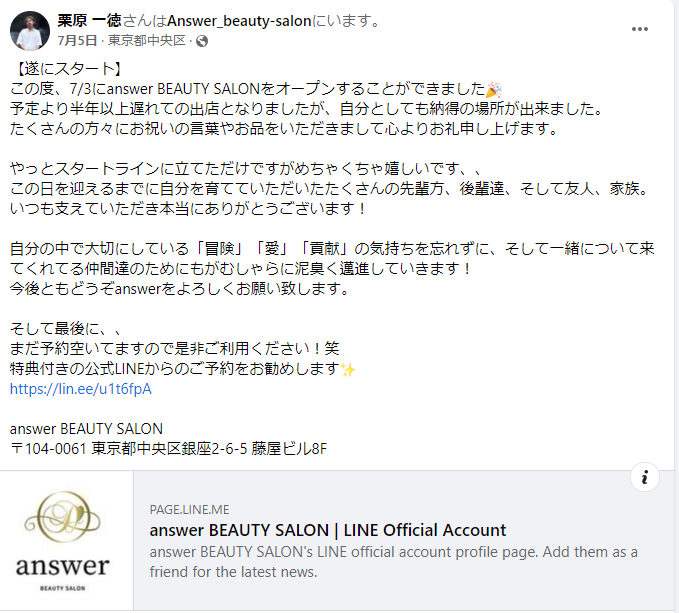Click the info icon on link preview
679x613 pixels.
point(645,477)
